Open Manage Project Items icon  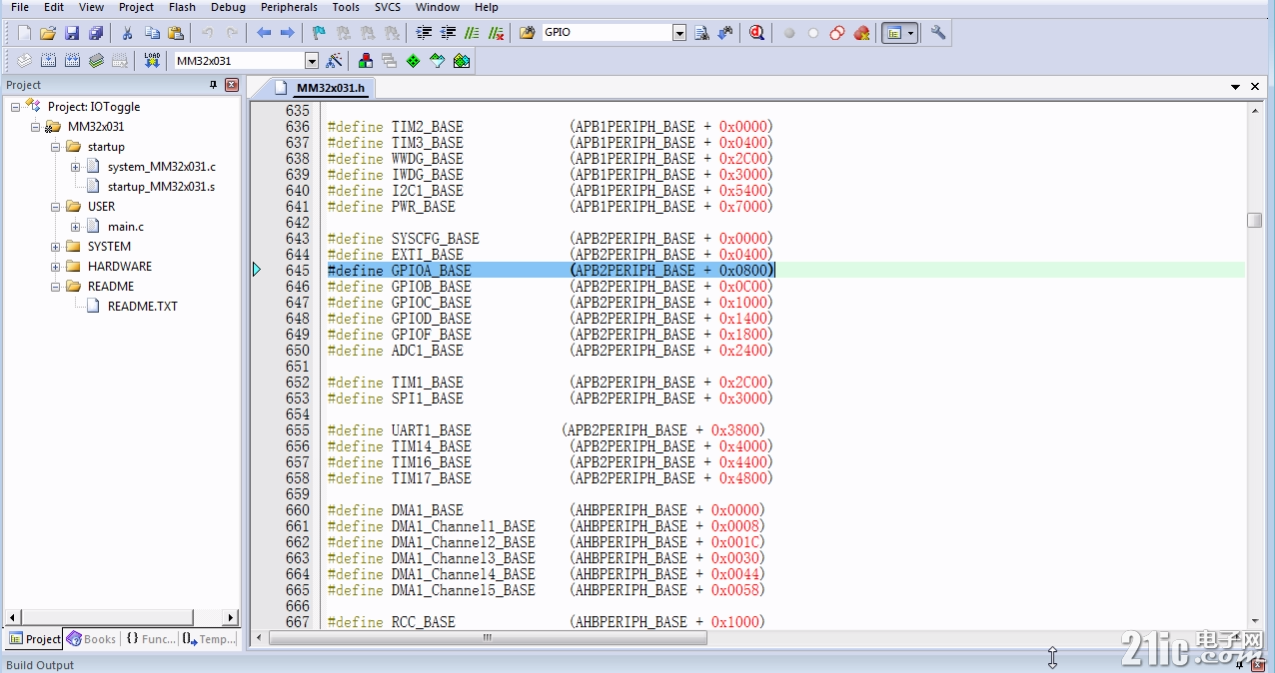pos(366,61)
